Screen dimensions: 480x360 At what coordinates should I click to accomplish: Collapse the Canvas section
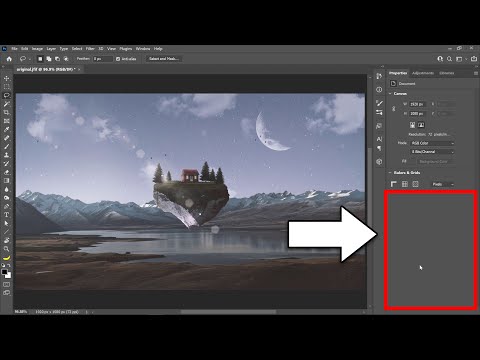point(390,94)
